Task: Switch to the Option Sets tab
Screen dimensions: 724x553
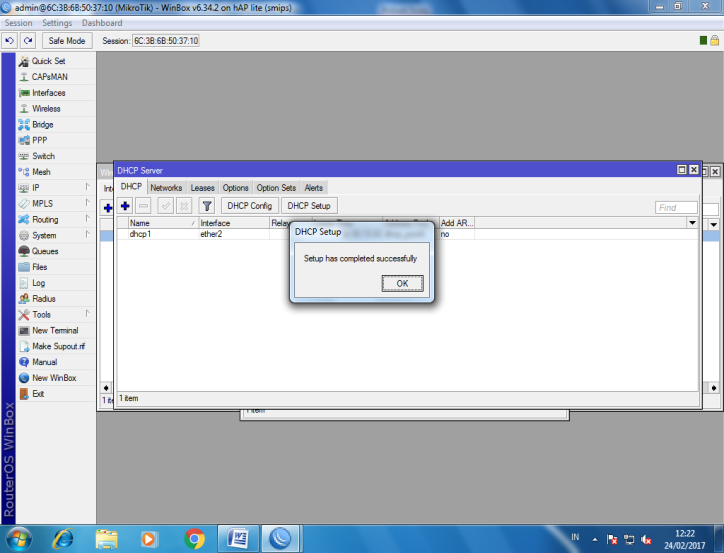Action: pyautogui.click(x=276, y=188)
